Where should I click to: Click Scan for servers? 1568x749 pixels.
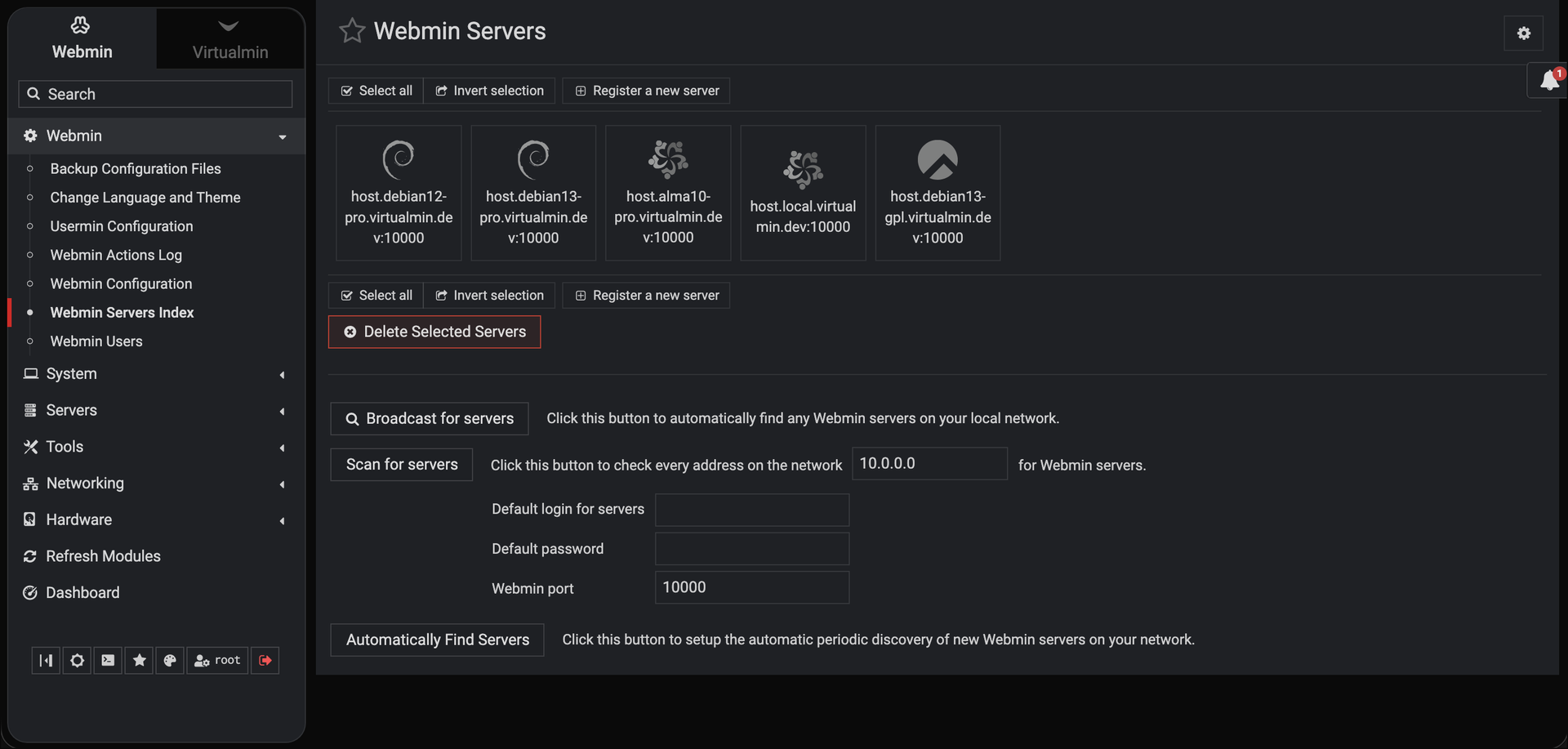(402, 465)
